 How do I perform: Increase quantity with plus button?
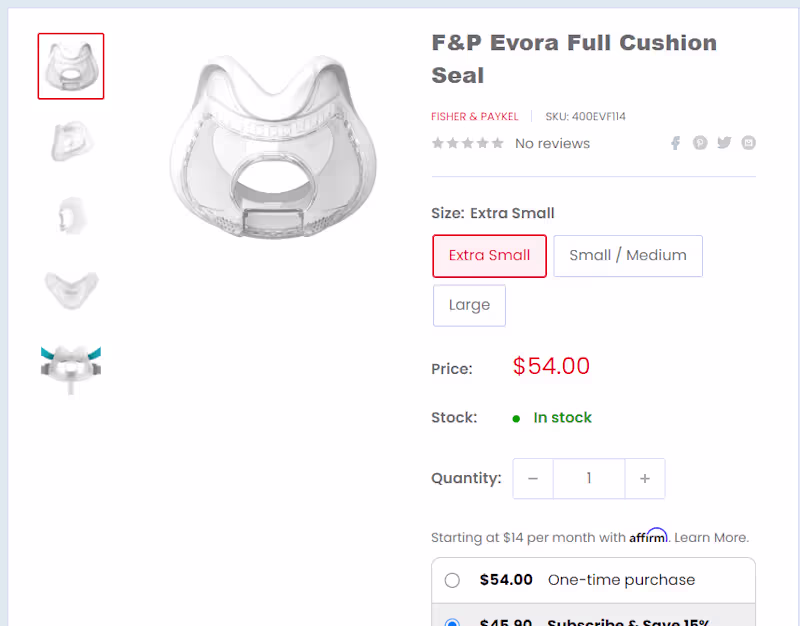click(645, 479)
